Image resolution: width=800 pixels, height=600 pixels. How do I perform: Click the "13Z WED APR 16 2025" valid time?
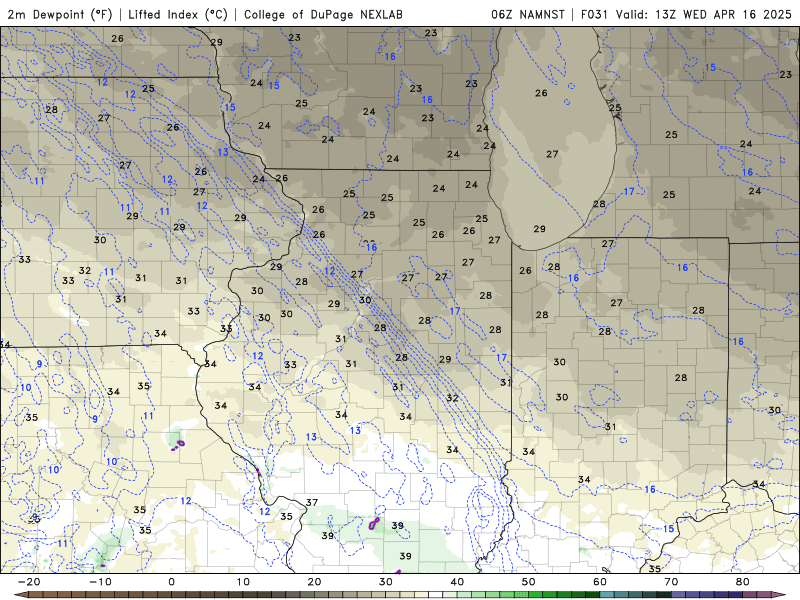tap(723, 14)
